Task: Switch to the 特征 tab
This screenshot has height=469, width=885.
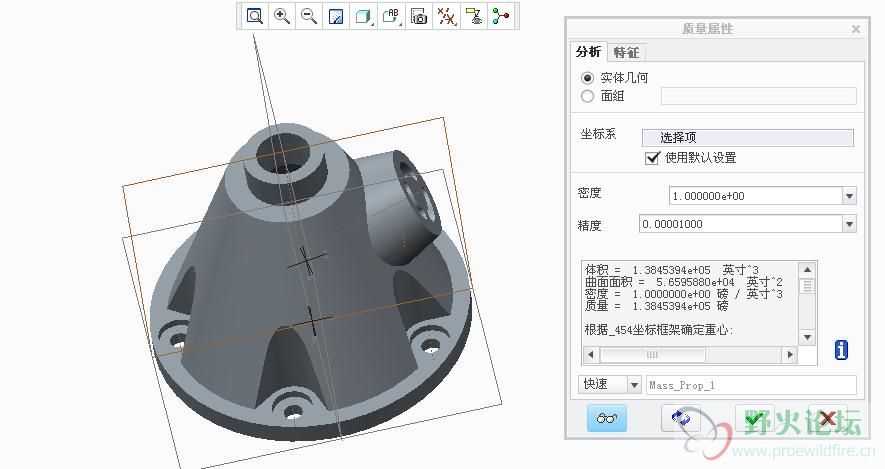Action: coord(626,52)
